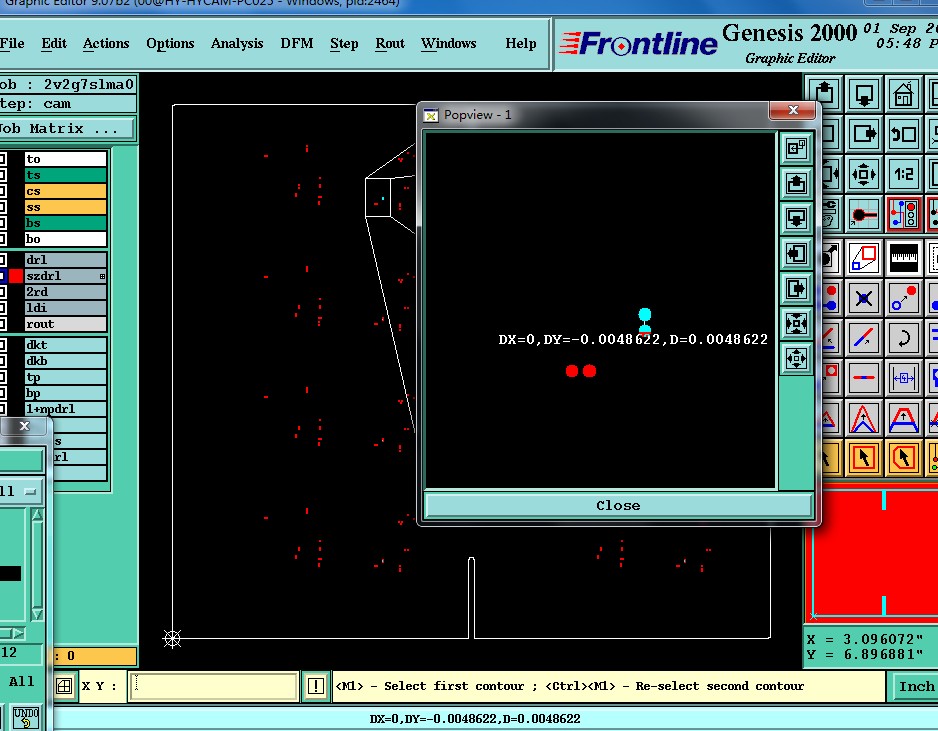The width and height of the screenshot is (938, 731).
Task: Open the Rout menu
Action: [x=390, y=44]
